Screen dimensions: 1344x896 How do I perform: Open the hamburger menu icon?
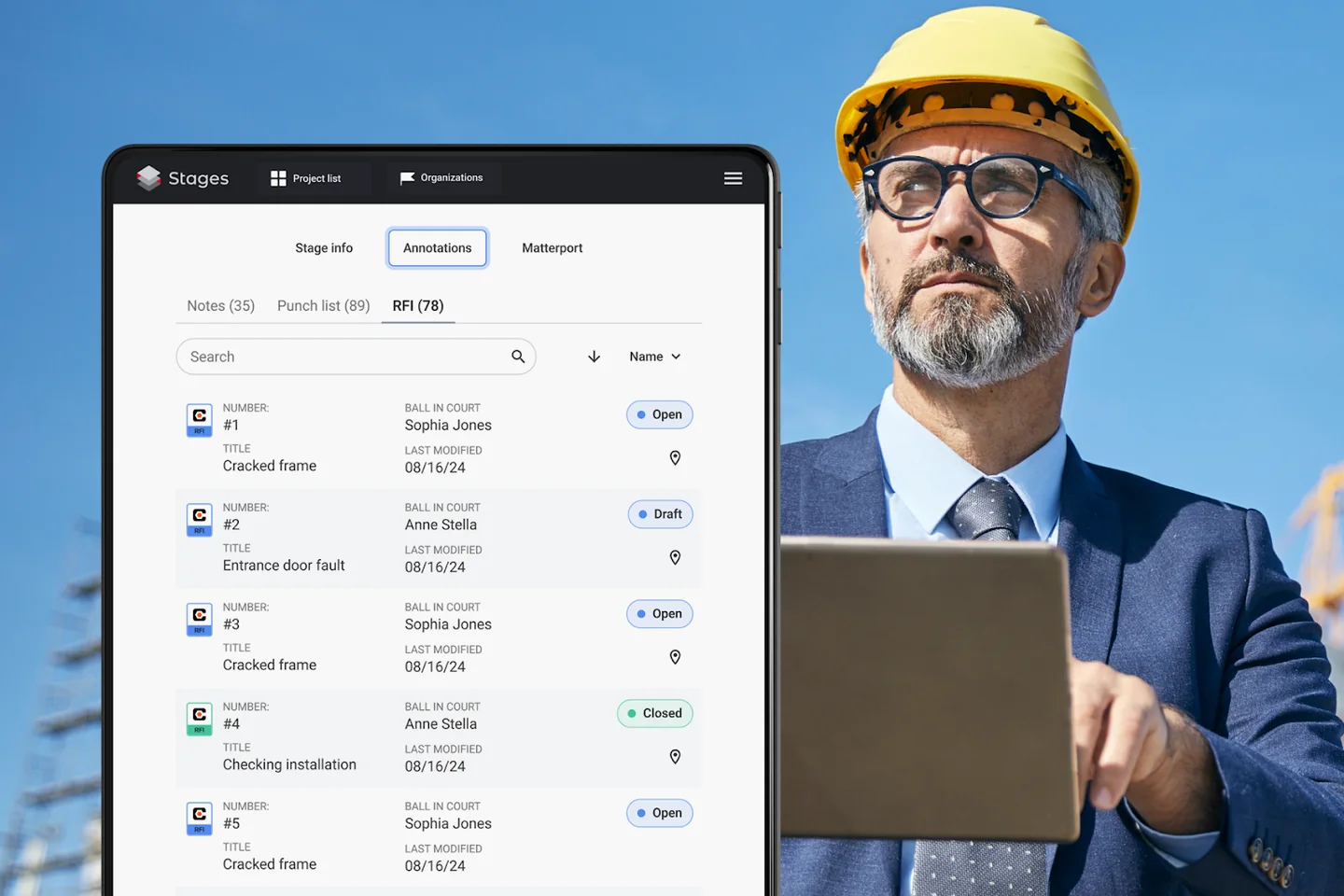click(733, 178)
